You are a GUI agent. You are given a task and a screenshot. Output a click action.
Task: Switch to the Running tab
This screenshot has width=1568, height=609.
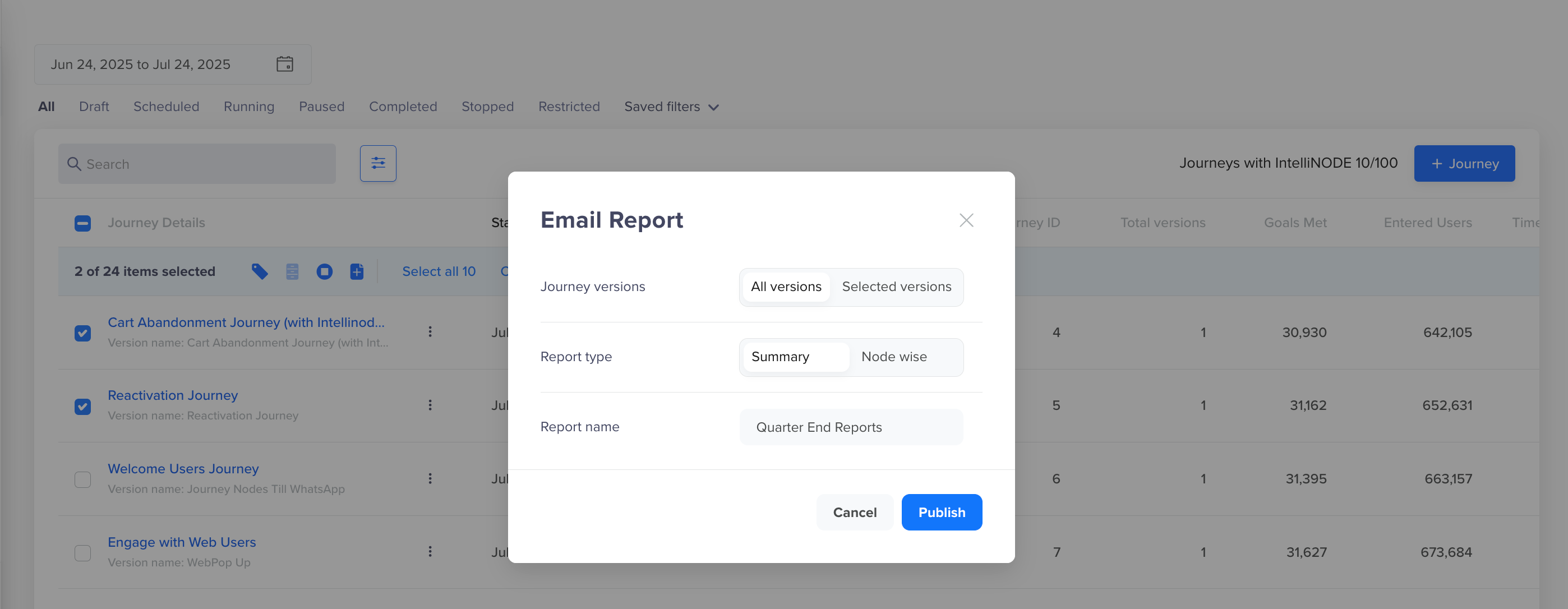pyautogui.click(x=248, y=107)
